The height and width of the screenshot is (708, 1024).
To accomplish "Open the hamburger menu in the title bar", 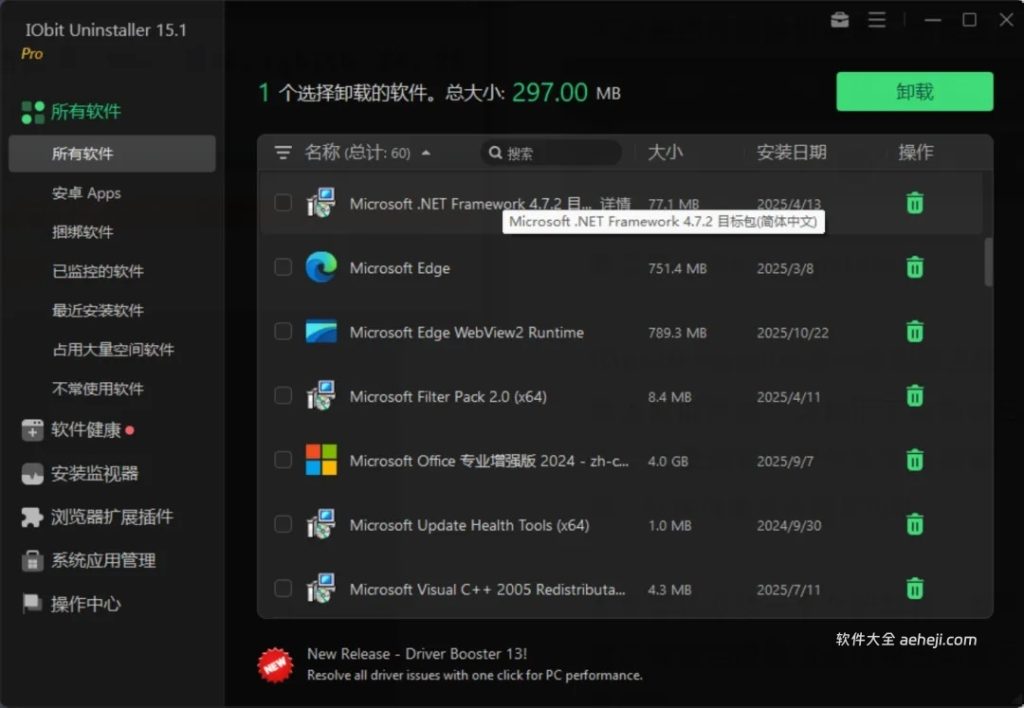I will click(x=875, y=19).
